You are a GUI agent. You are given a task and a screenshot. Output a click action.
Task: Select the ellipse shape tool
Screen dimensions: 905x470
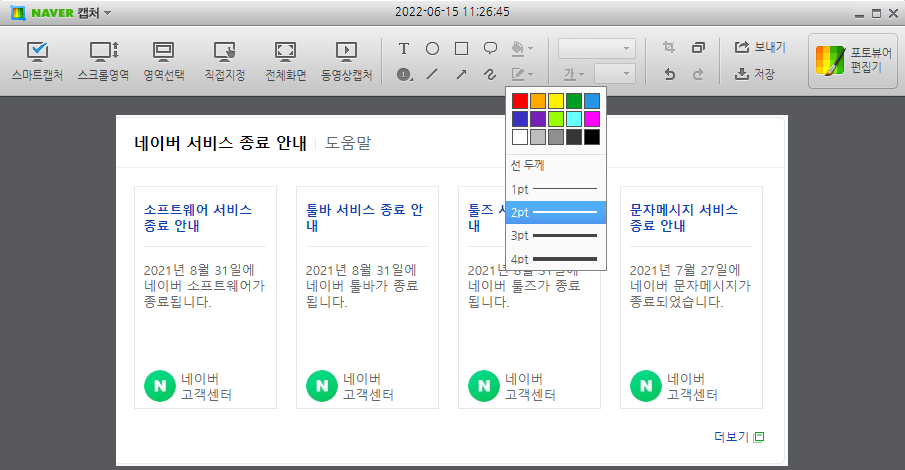tap(432, 49)
